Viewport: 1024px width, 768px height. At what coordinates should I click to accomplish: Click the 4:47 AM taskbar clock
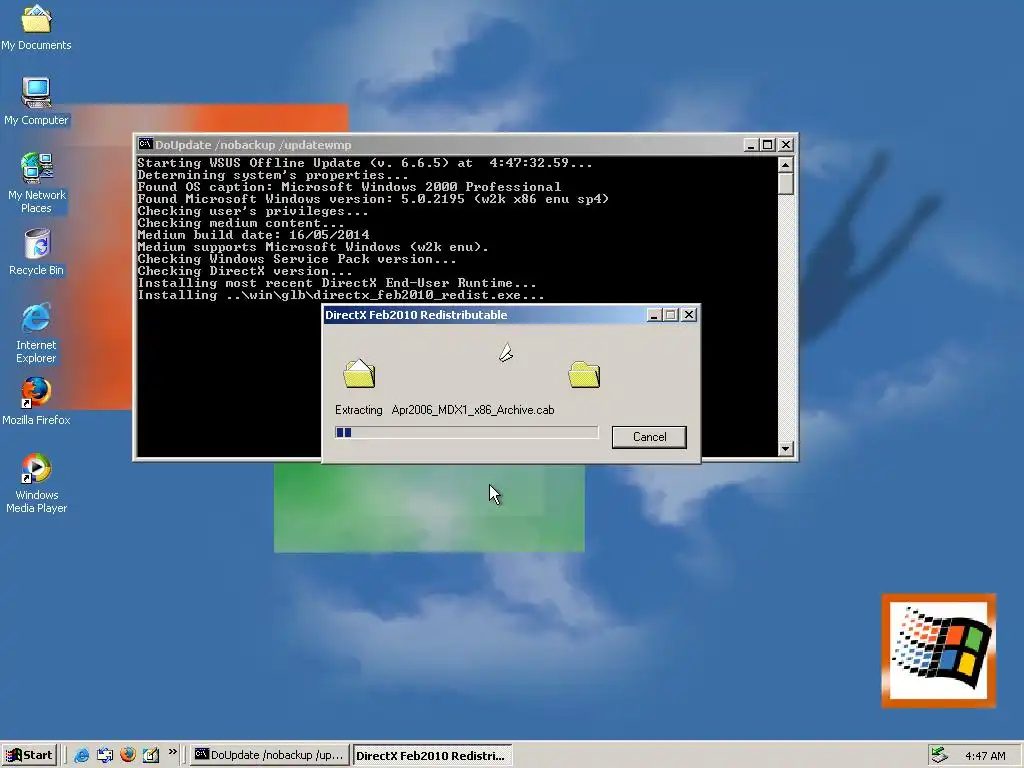[x=985, y=756]
